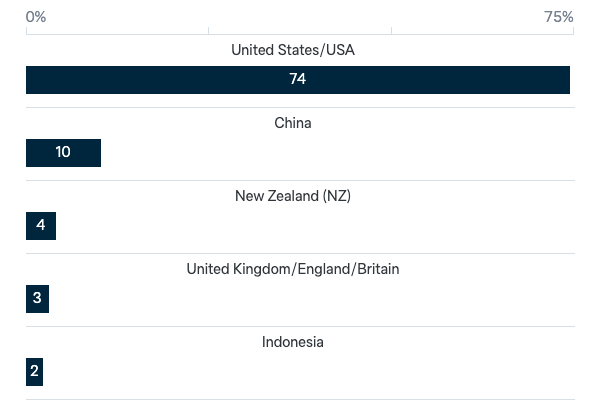Click the China category label

pyautogui.click(x=293, y=123)
